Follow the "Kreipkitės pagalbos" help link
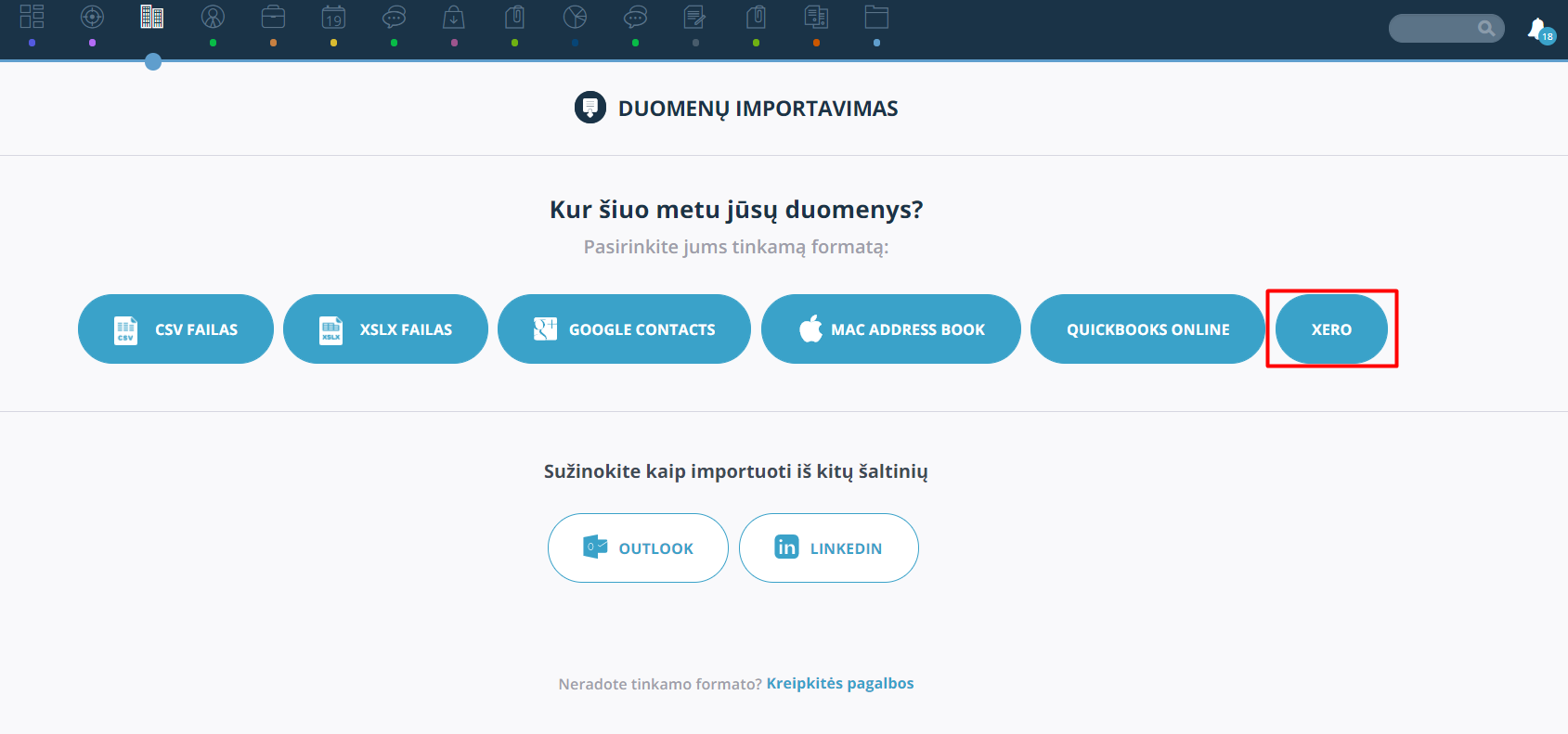The height and width of the screenshot is (734, 1568). click(x=840, y=684)
